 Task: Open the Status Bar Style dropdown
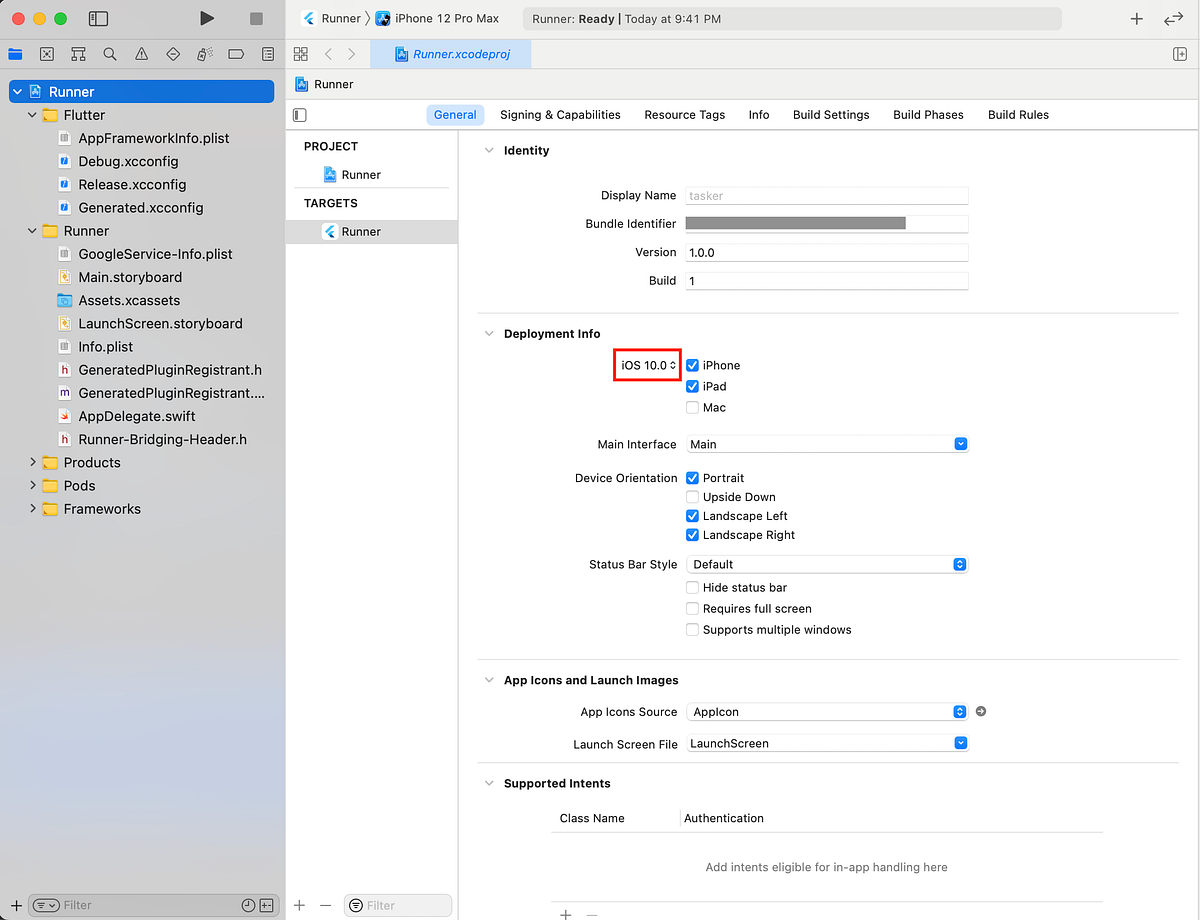point(827,564)
